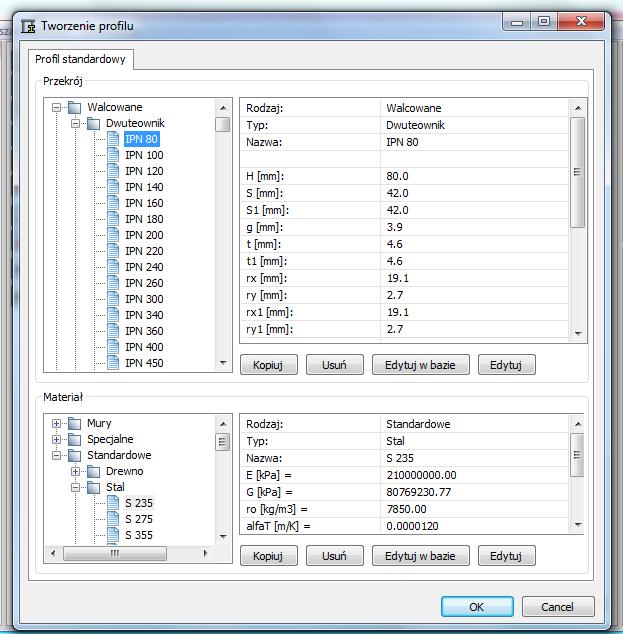
Task: Click the Tworzenie profilu title bar icon
Action: click(28, 27)
